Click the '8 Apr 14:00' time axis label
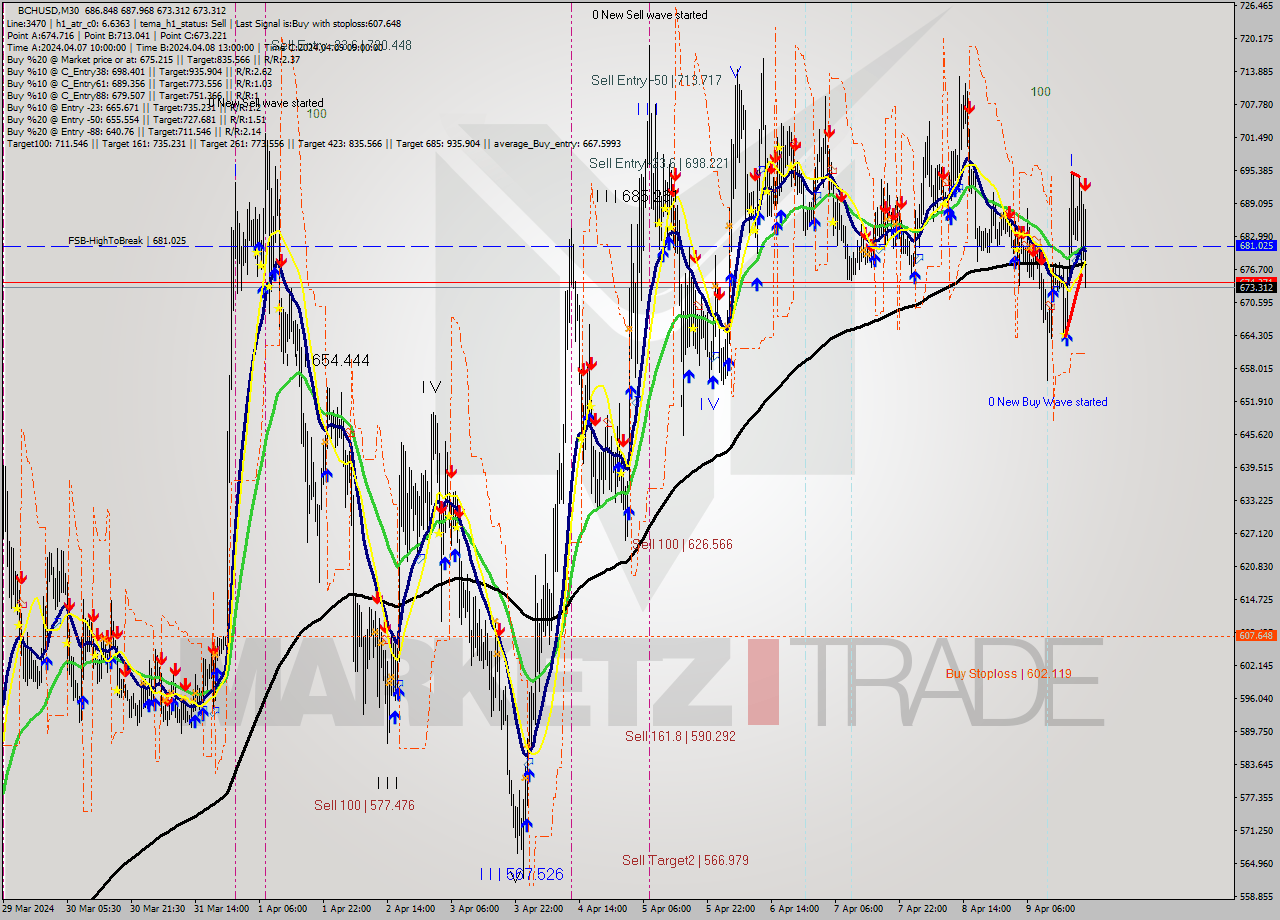 click(986, 909)
